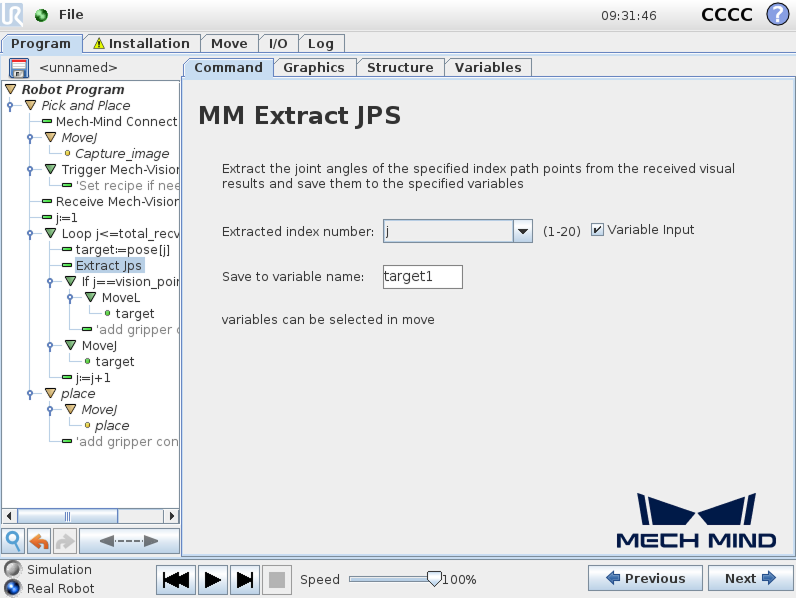The width and height of the screenshot is (796, 598).
Task: Select the Real Robot radio button
Action: (x=13, y=588)
